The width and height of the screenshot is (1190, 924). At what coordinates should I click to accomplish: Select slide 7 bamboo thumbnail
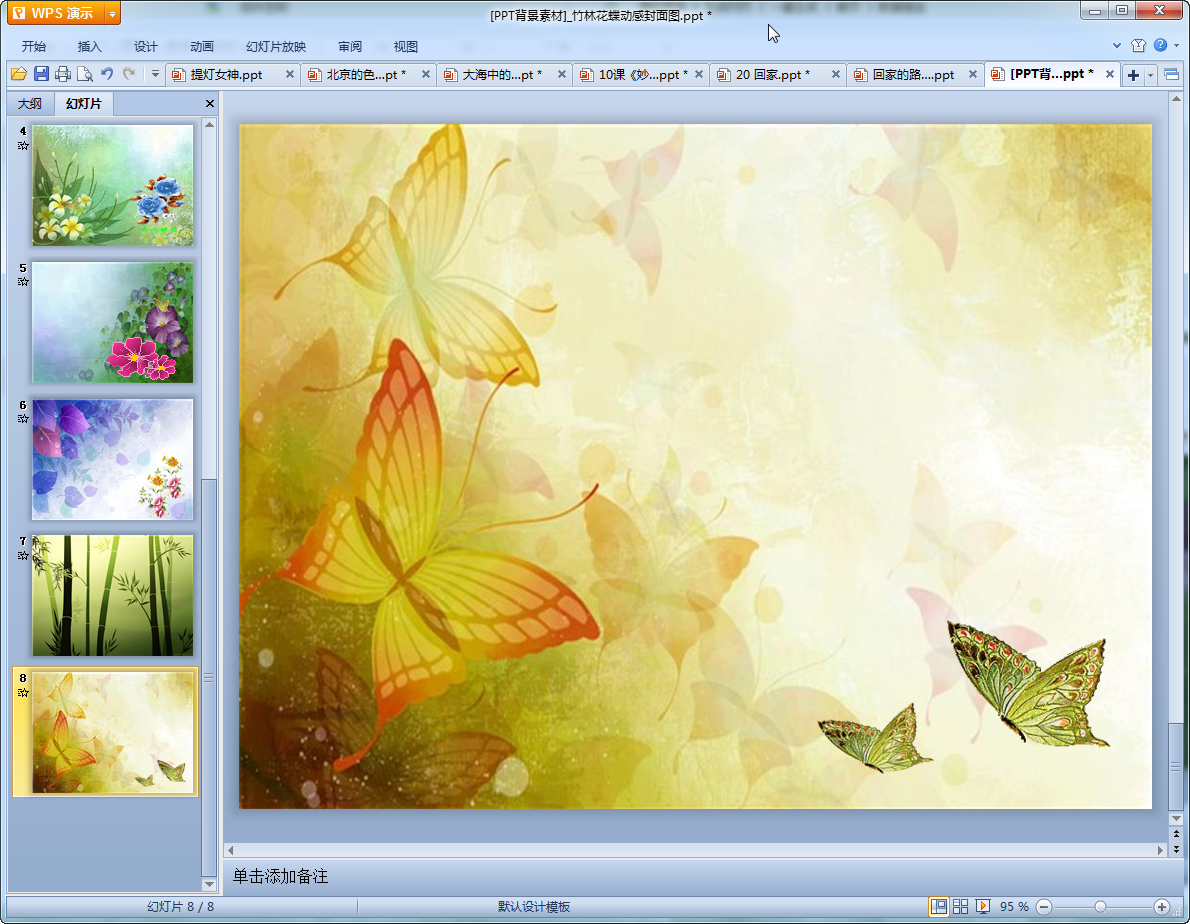pos(112,596)
